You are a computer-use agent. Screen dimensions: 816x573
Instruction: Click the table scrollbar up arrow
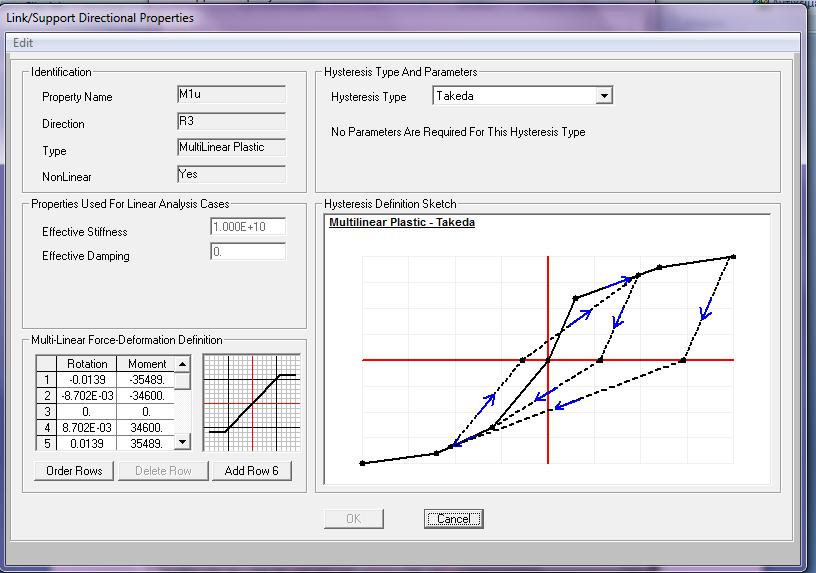click(182, 364)
